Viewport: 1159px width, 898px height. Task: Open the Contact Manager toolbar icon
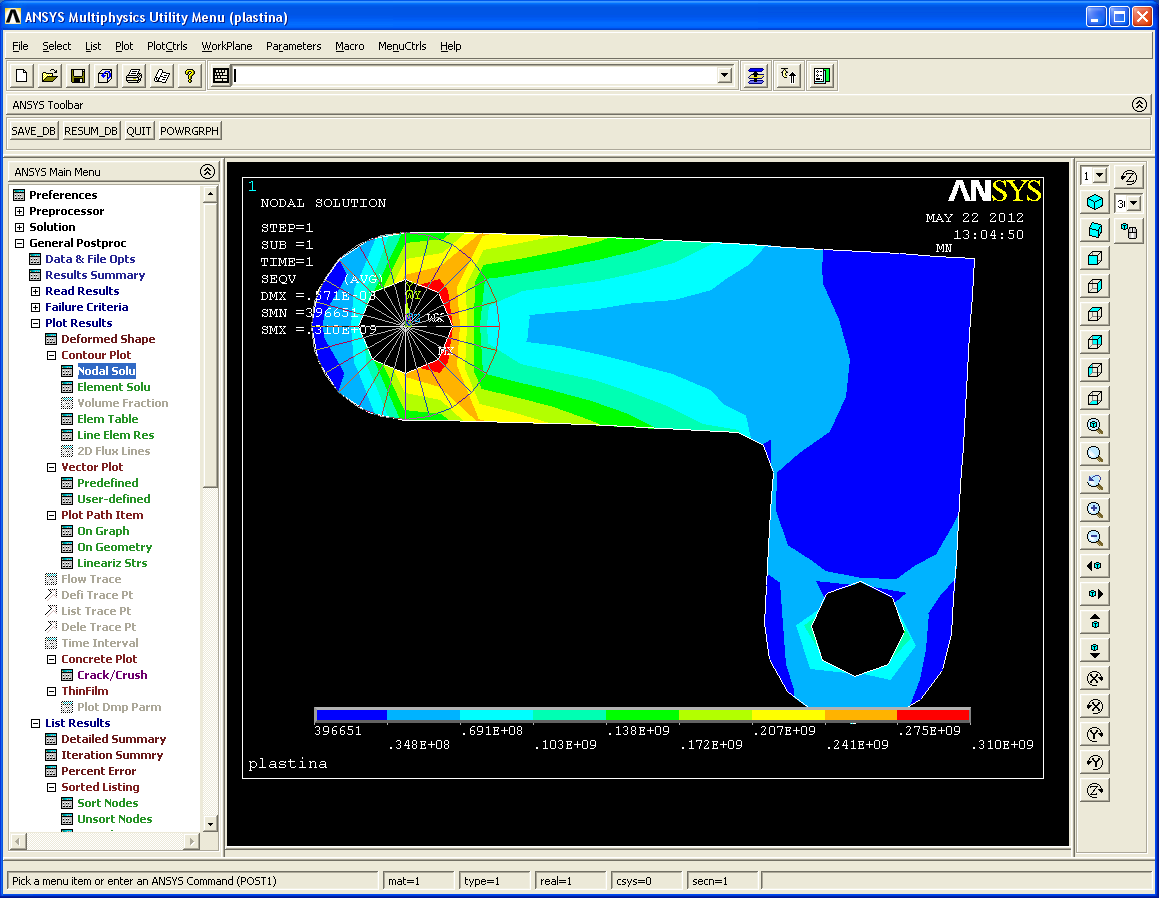point(822,75)
